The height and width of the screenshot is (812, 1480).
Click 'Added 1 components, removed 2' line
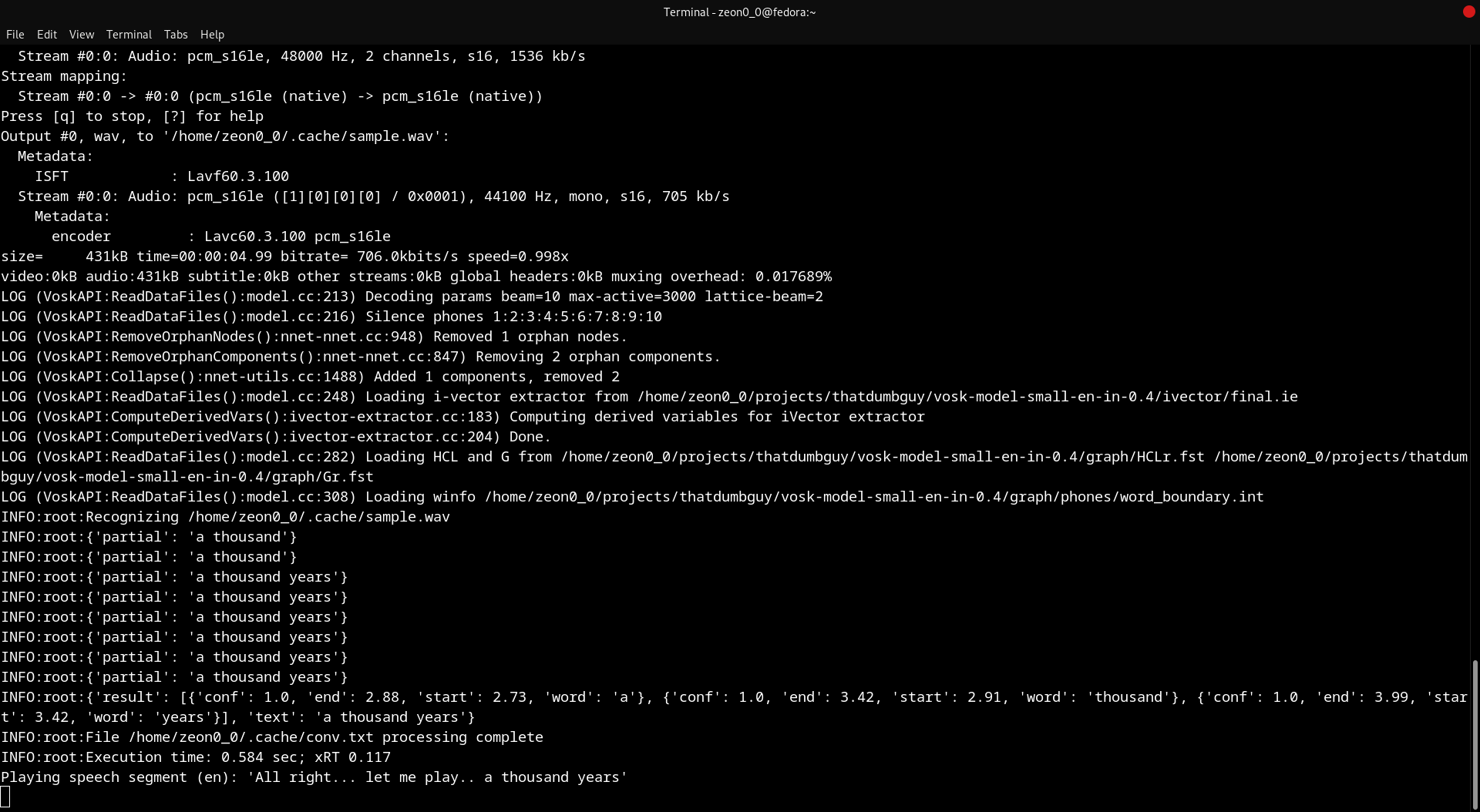[310, 377]
